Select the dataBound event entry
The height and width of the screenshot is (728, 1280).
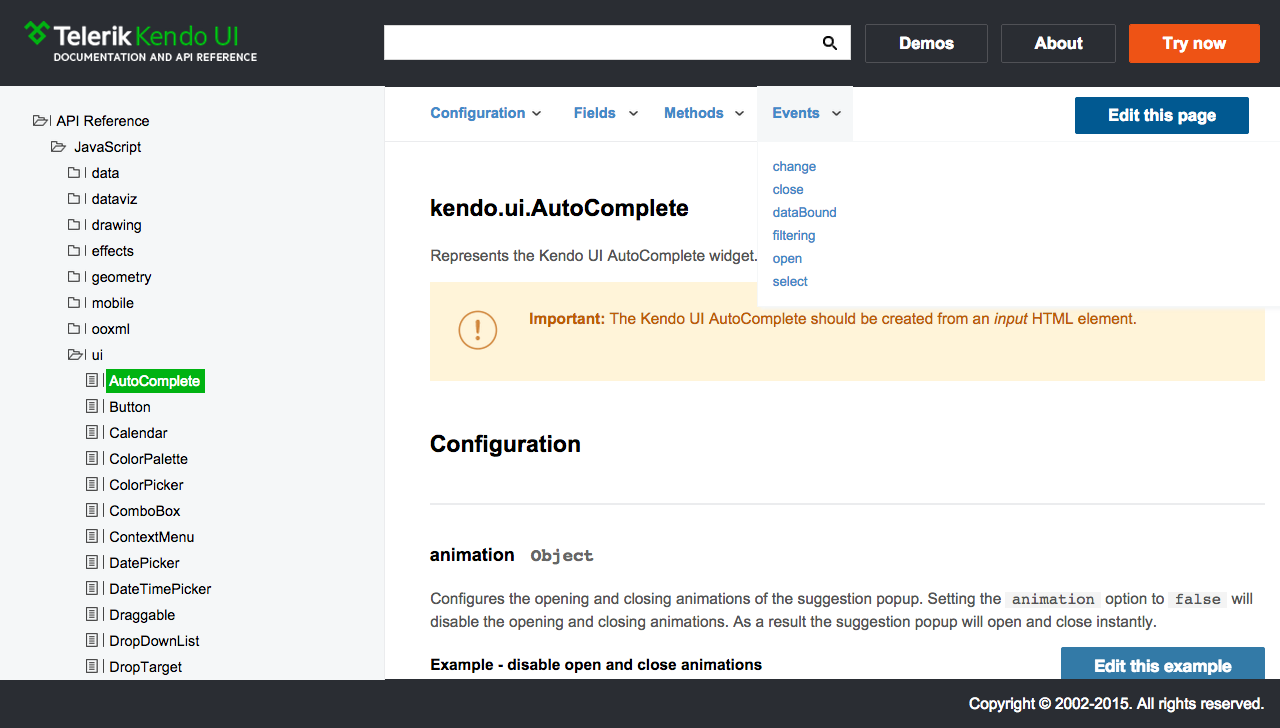pos(804,213)
